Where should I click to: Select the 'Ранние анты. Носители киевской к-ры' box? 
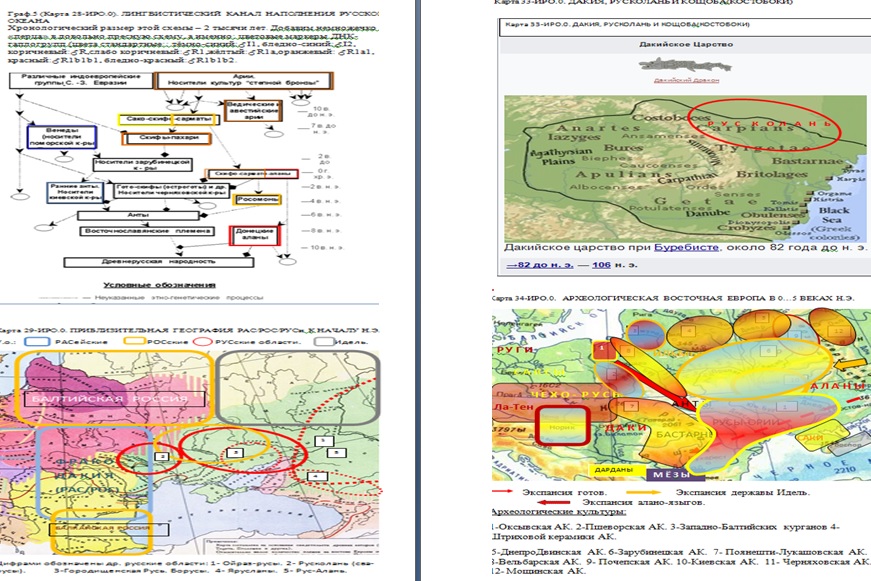(x=74, y=192)
